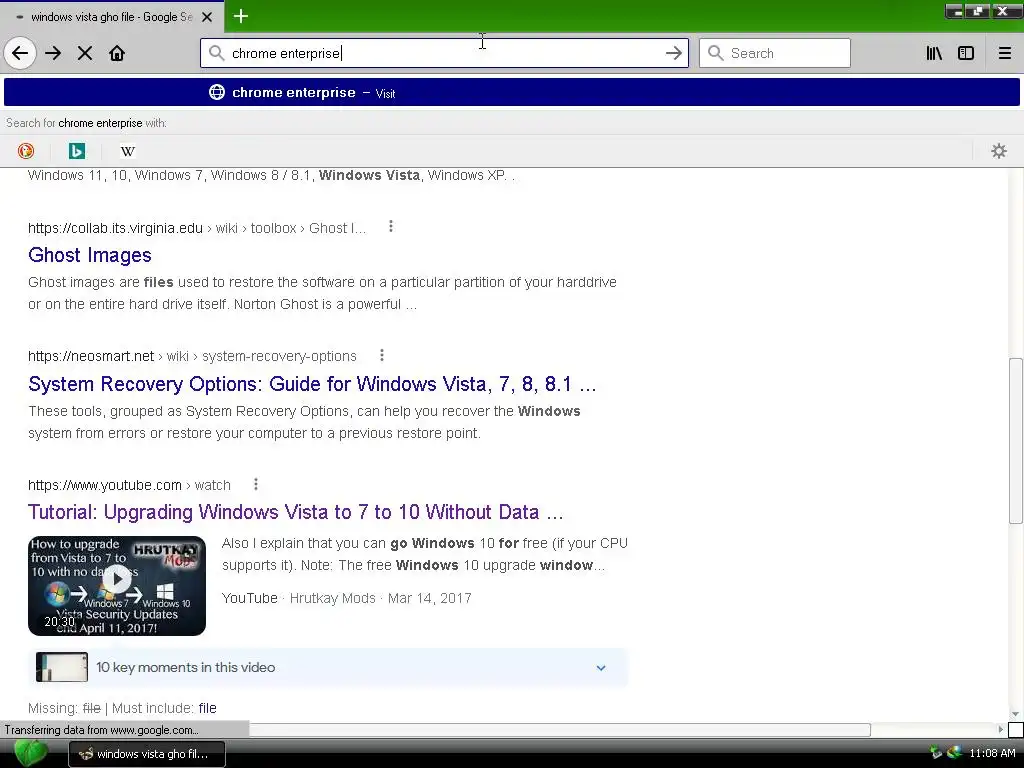The height and width of the screenshot is (768, 1024).
Task: Open search settings gear icon
Action: 999,152
